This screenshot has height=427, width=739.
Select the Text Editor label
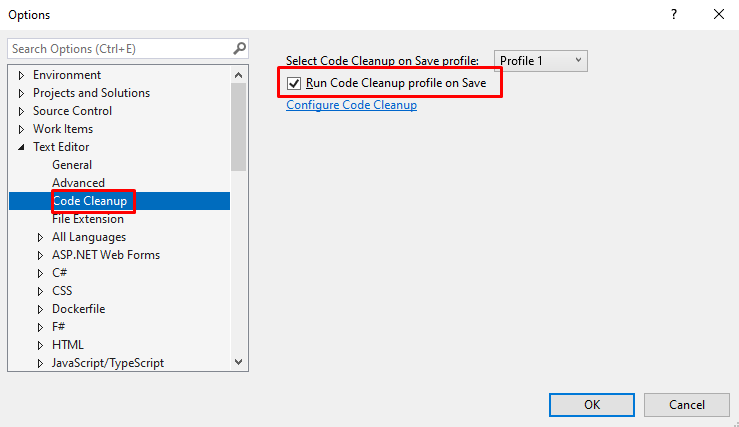pos(61,147)
